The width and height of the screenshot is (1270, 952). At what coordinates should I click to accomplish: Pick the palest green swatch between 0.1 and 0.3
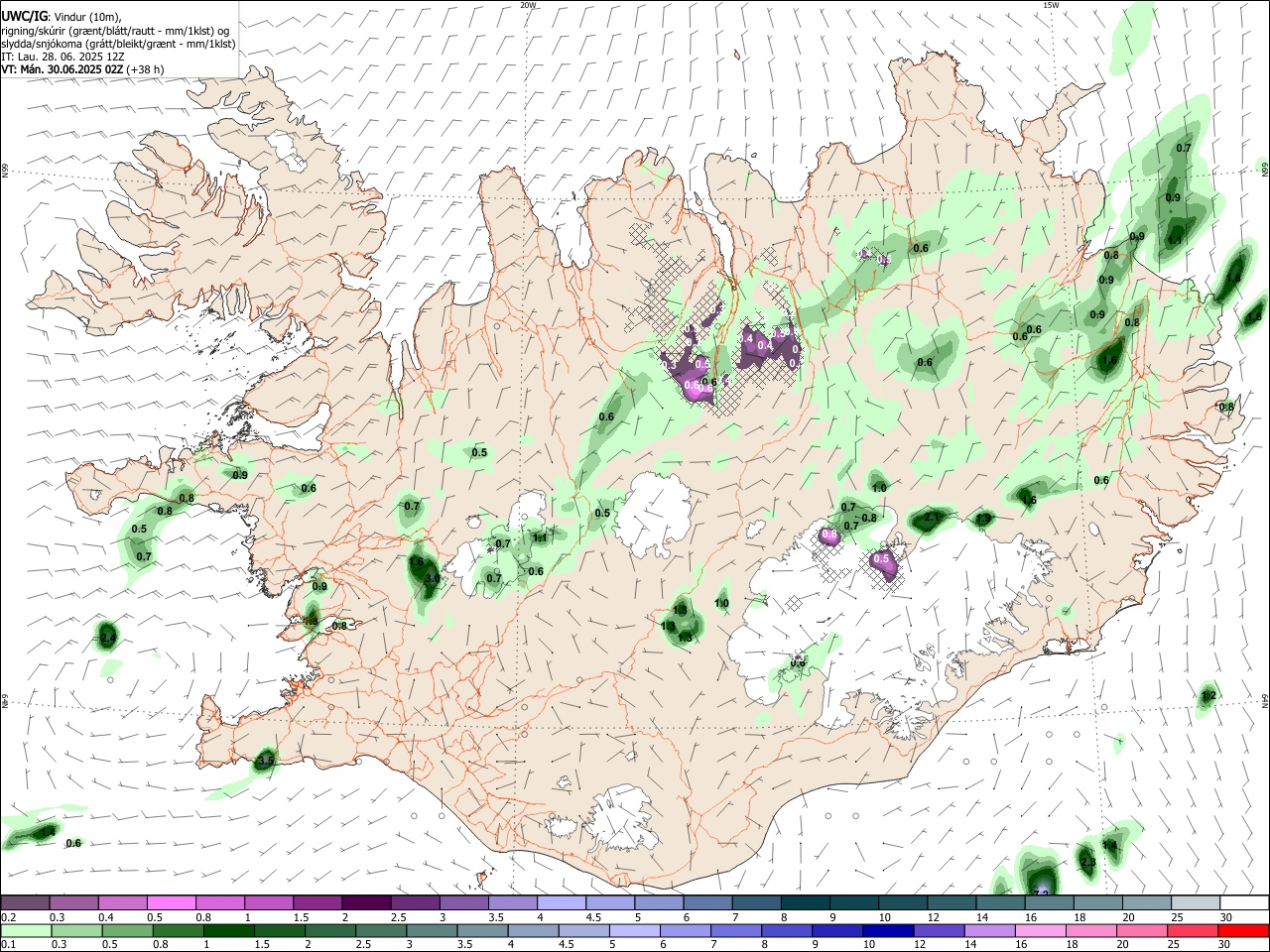pyautogui.click(x=26, y=931)
